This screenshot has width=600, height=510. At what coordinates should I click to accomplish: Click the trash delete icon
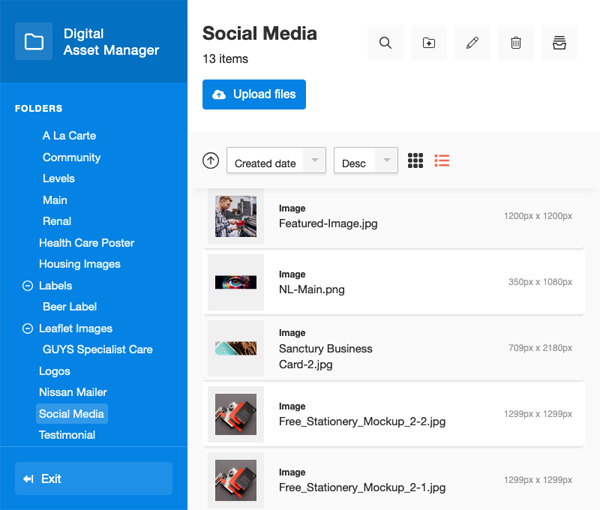click(516, 43)
